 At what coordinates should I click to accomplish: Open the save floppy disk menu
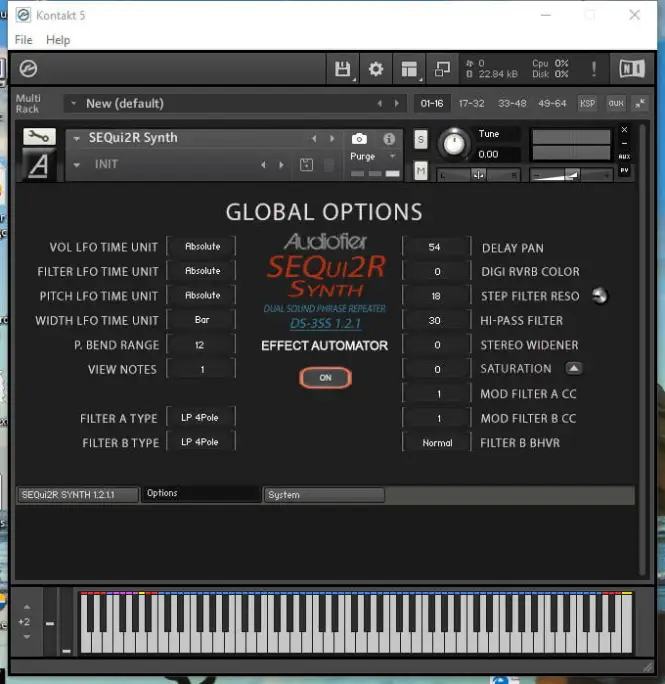click(x=343, y=69)
